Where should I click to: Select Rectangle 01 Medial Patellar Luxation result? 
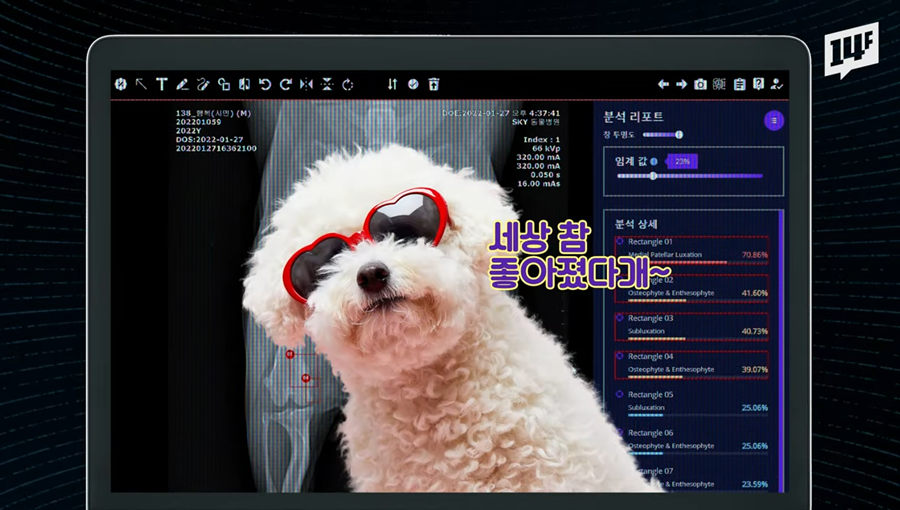coord(692,249)
